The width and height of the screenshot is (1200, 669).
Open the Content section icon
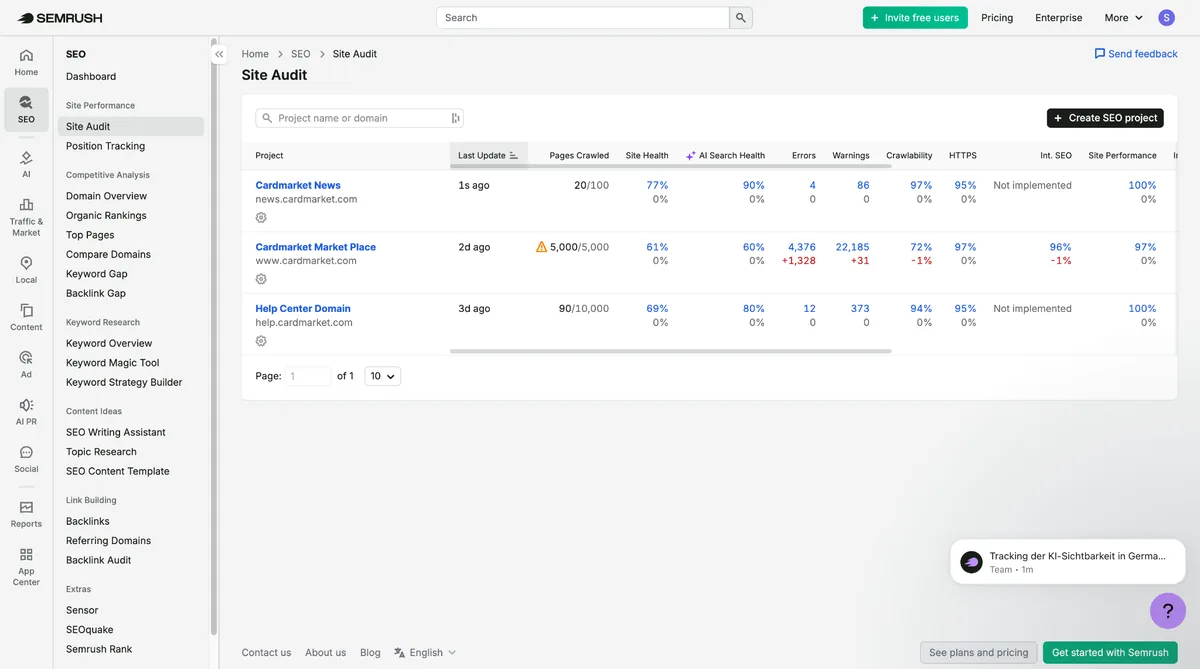(x=26, y=318)
